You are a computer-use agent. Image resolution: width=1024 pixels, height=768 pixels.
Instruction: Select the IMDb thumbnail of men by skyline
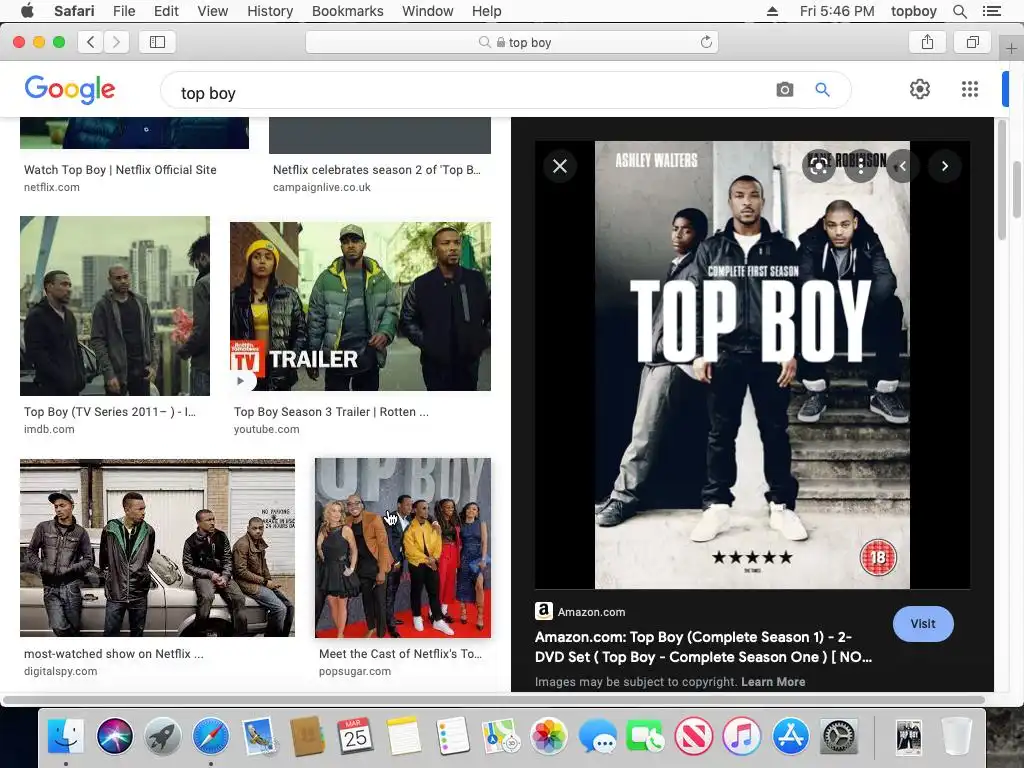(115, 306)
